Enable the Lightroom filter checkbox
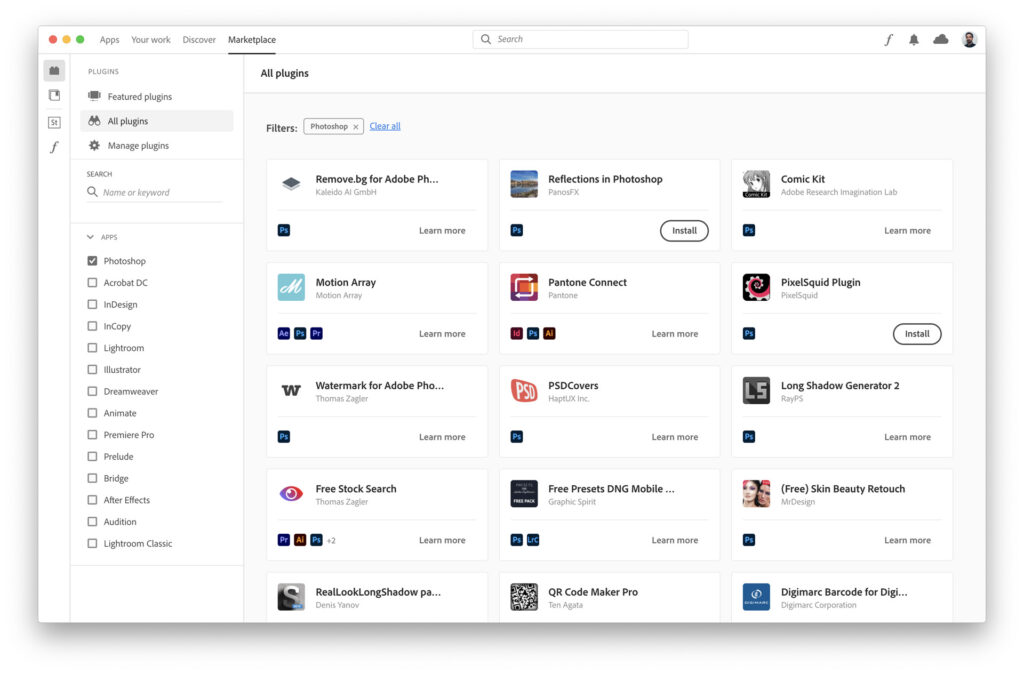Screen dimensions: 1024x673 (x=92, y=348)
